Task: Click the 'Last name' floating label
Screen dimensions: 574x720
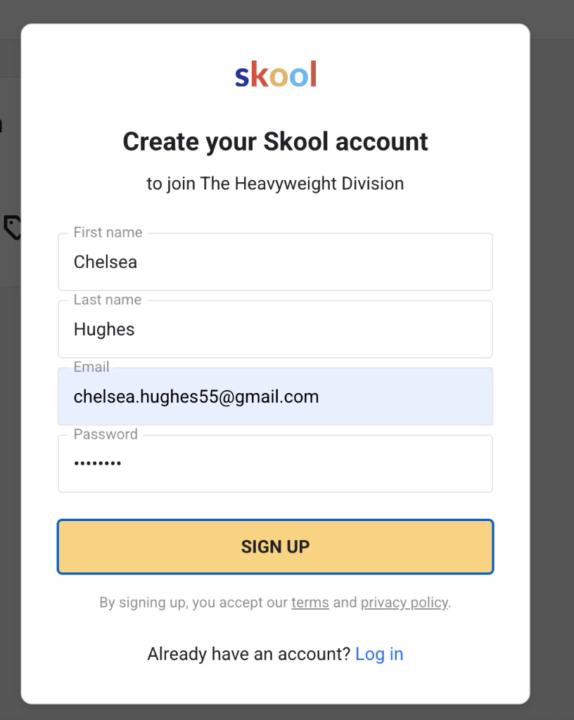Action: pos(107,299)
